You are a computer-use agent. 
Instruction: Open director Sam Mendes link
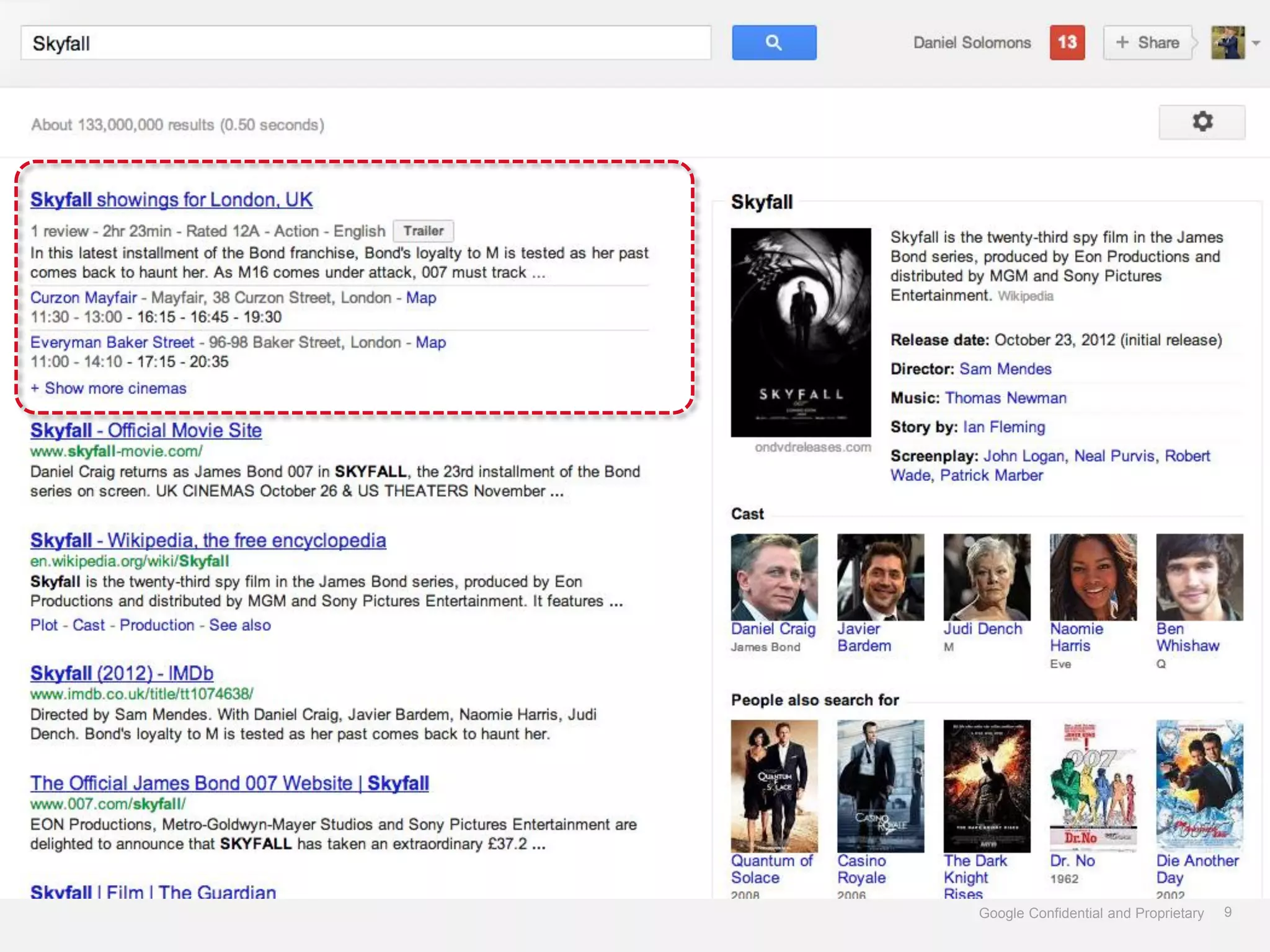1005,369
